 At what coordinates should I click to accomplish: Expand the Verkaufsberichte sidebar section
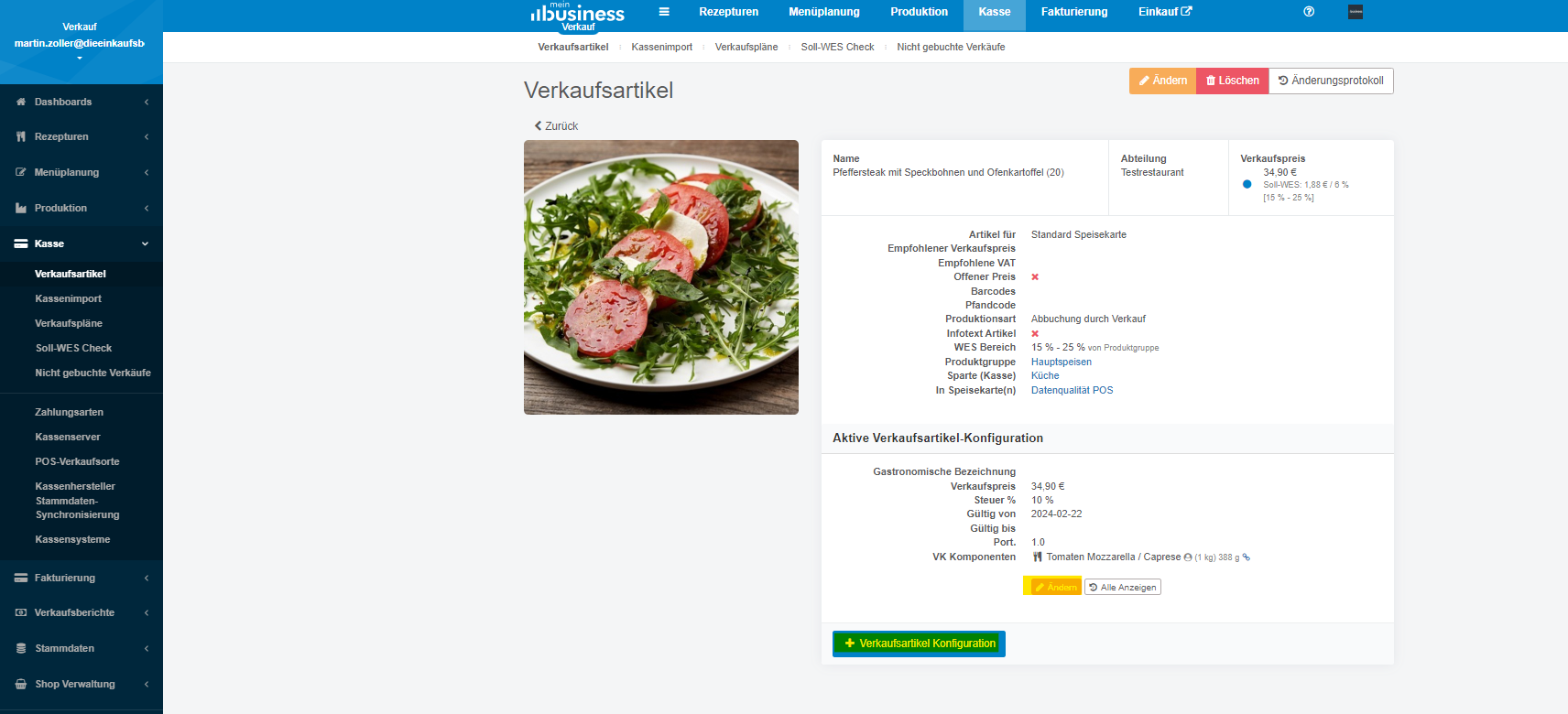pyautogui.click(x=82, y=612)
